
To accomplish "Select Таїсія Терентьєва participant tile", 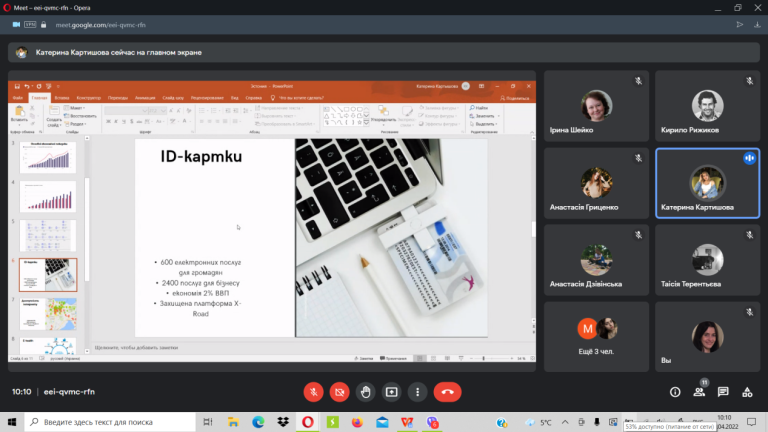I will [707, 260].
